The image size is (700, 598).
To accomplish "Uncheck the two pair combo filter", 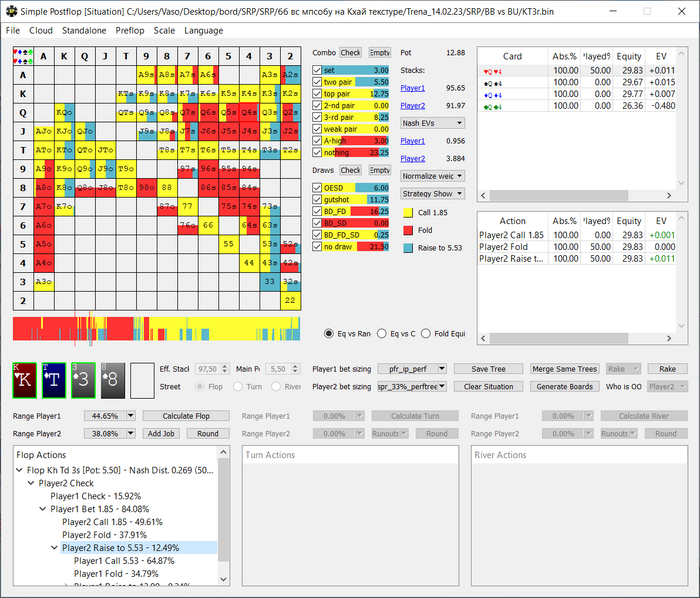I will click(x=317, y=82).
